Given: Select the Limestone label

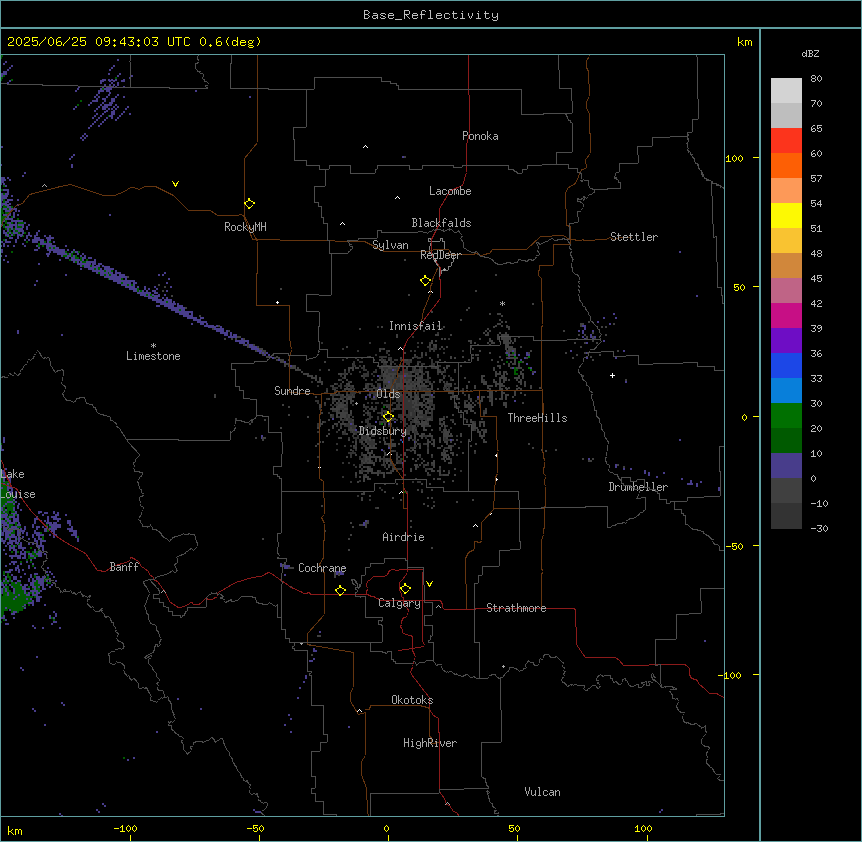Looking at the screenshot, I should tap(153, 356).
